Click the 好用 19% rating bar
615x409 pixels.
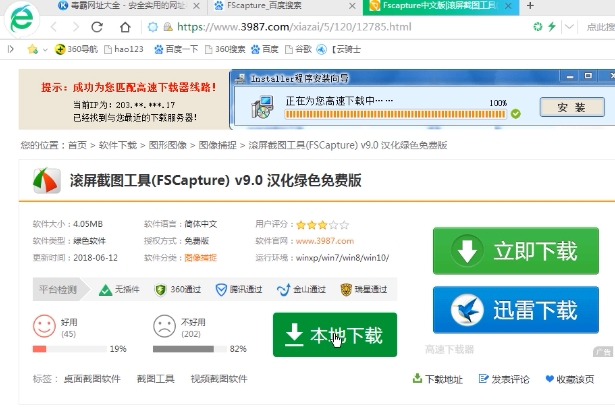coord(70,349)
